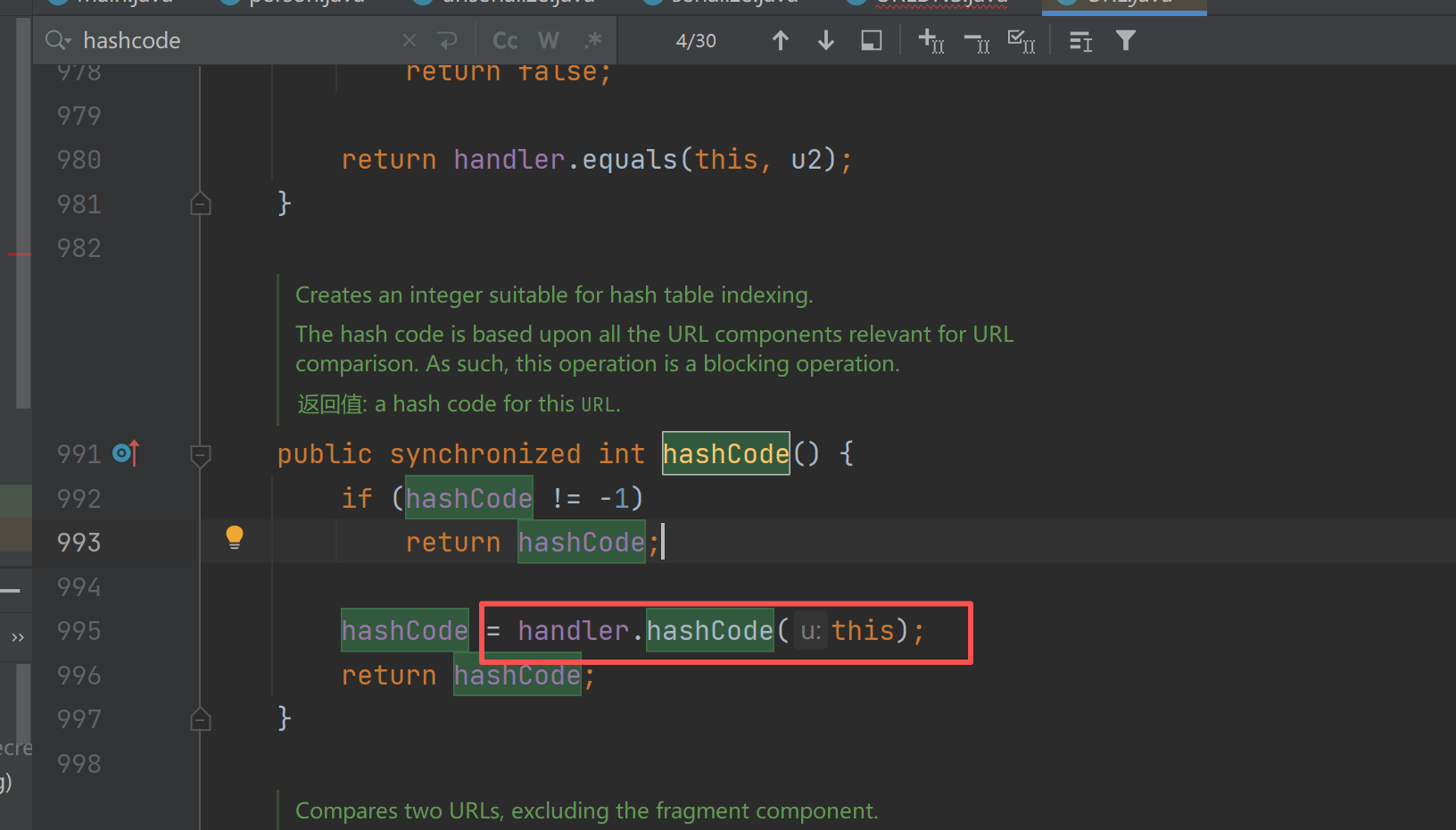Collapse the hashCode() method at line 991

[x=201, y=455]
